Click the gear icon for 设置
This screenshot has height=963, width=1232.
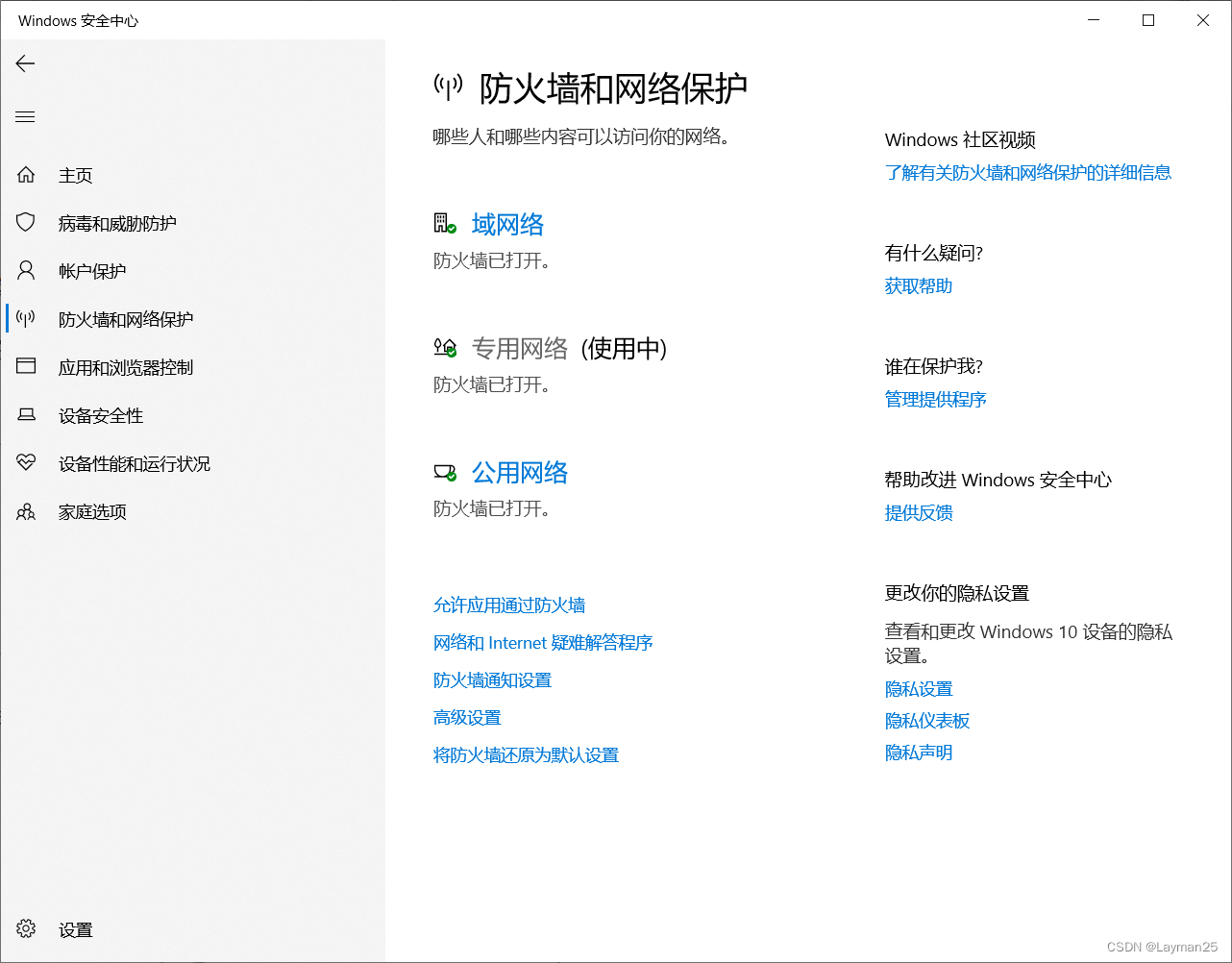pyautogui.click(x=26, y=929)
